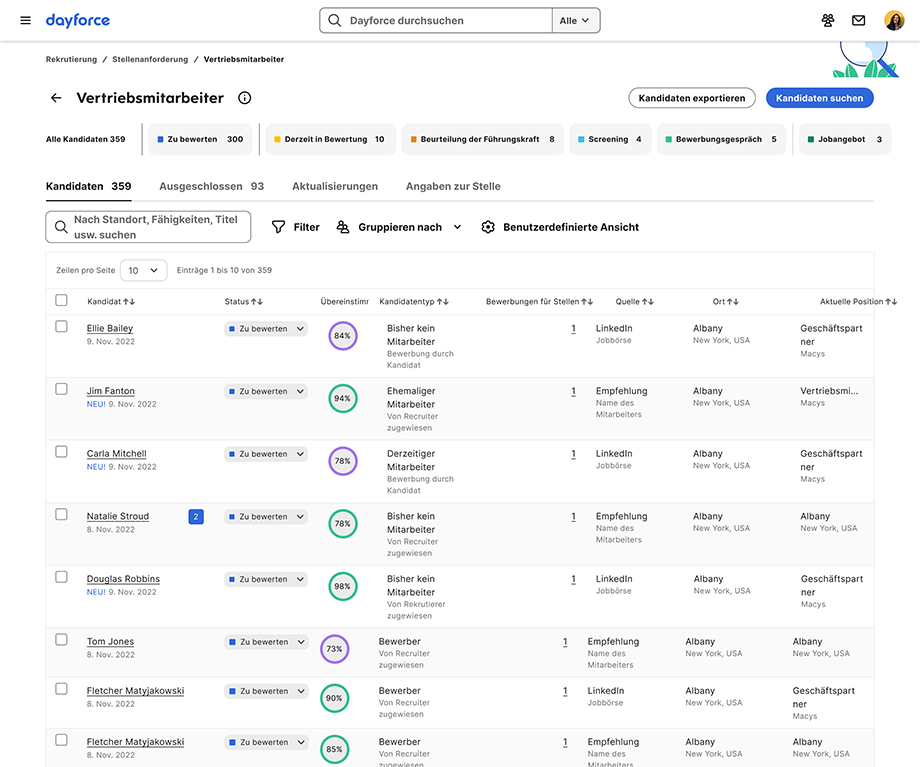Screen dimensions: 920x767
Task: Check the select-all candidates checkbox
Action: [x=61, y=299]
